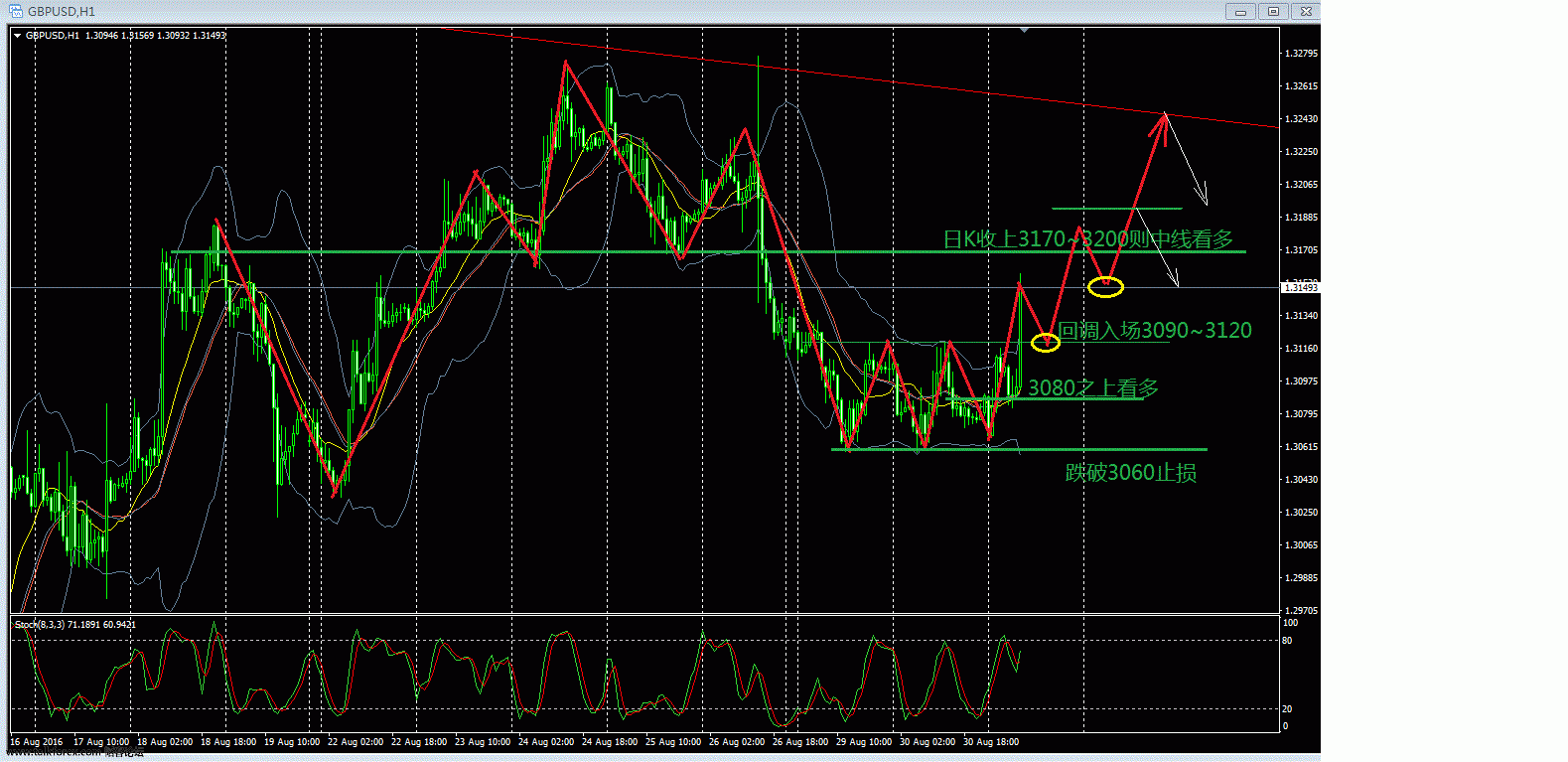Click the 19 Aug 10:00 time axis label
This screenshot has width=1568, height=762.
[292, 742]
